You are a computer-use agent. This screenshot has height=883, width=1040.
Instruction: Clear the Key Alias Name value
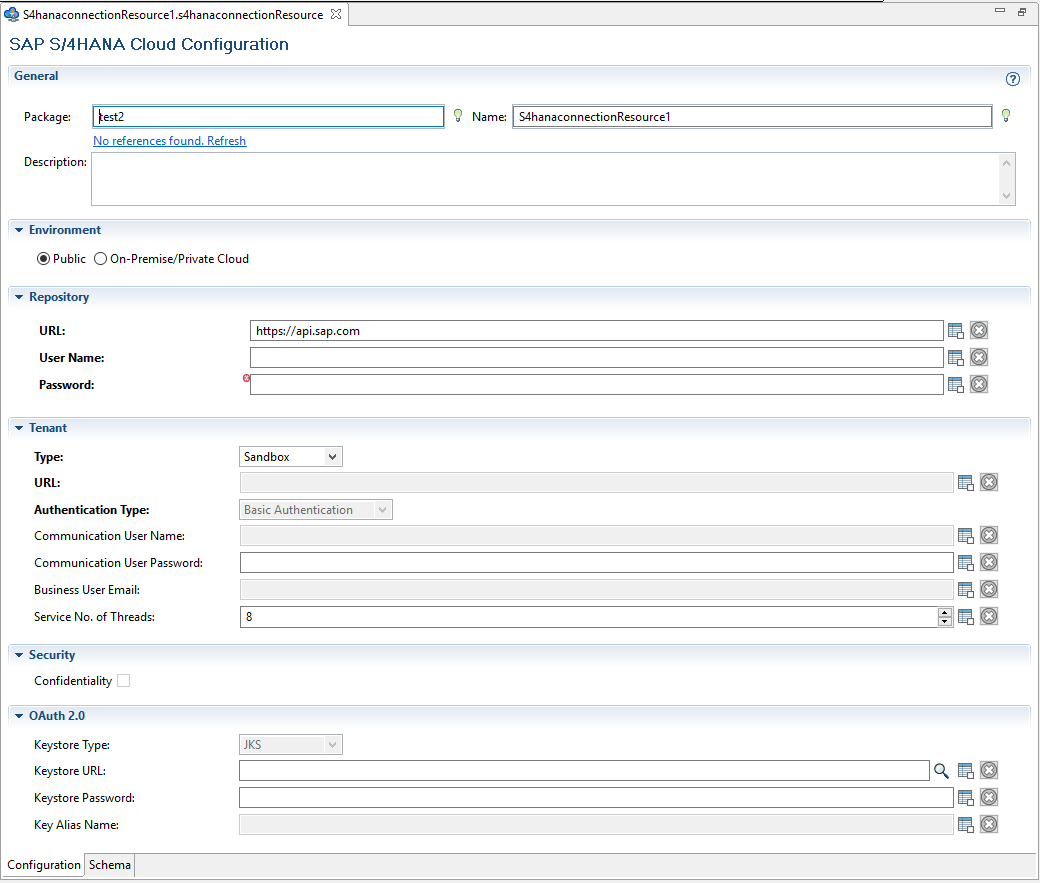coord(989,824)
